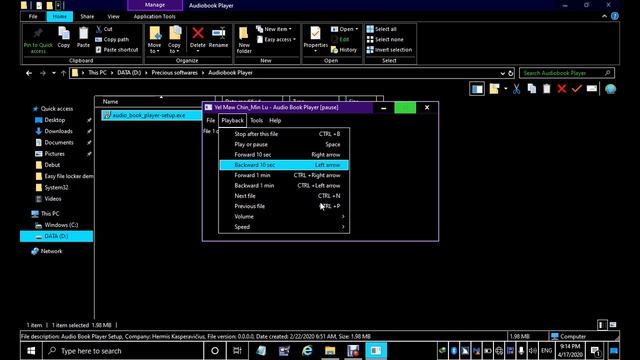Collapse the ribbon with the chevron
Image resolution: width=640 pixels, height=360 pixels.
[604, 16]
